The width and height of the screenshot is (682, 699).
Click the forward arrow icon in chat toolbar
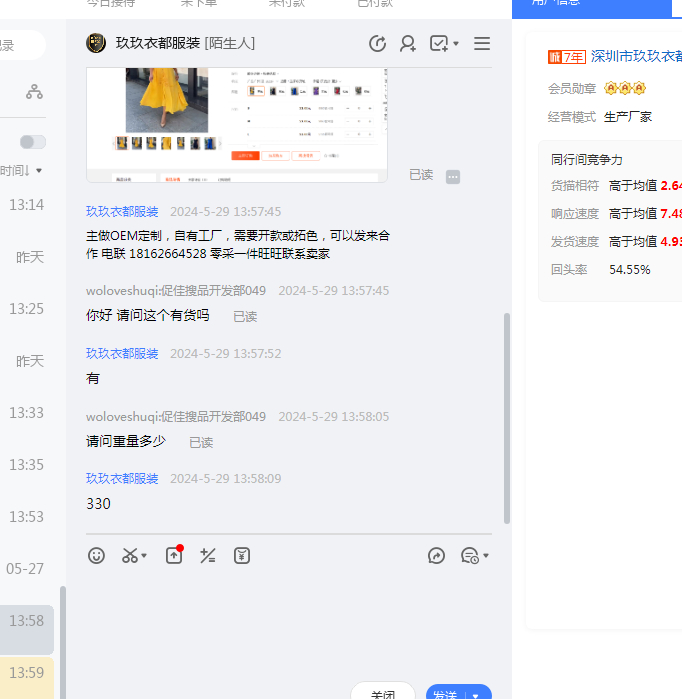tap(436, 556)
